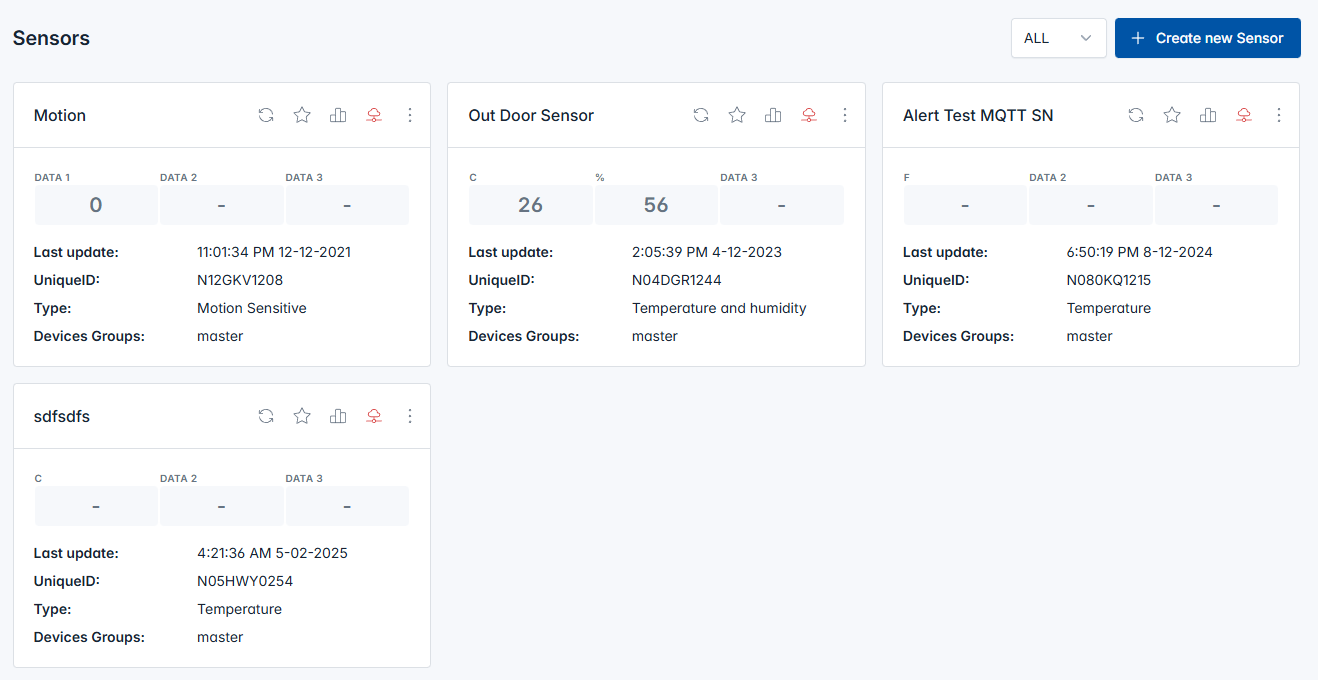Star the Motion sensor as favorite
This screenshot has width=1318, height=680.
302,115
